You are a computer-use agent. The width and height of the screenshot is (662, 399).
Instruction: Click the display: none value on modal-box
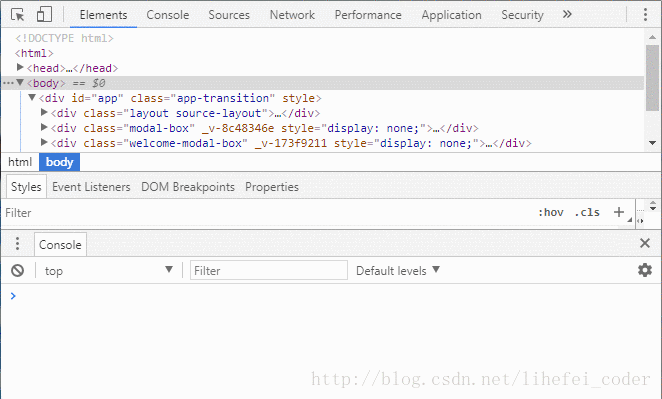(x=373, y=128)
